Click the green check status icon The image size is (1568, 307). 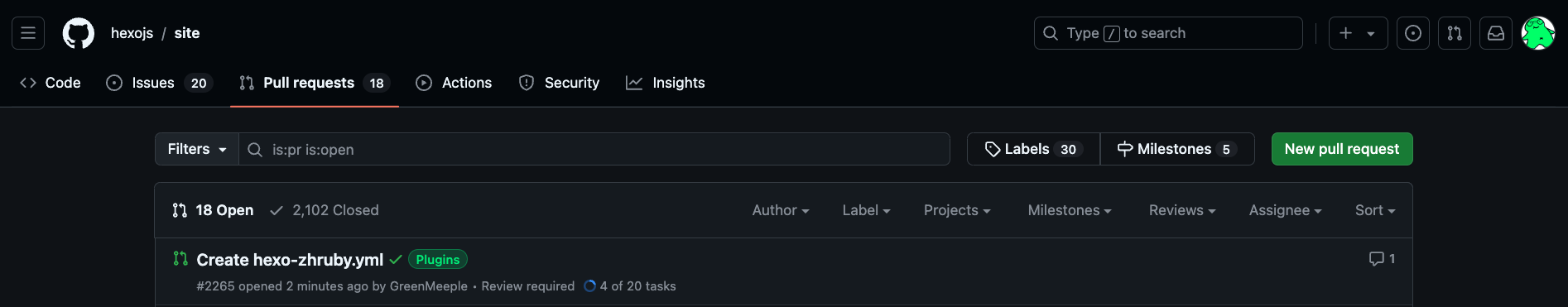[x=396, y=260]
